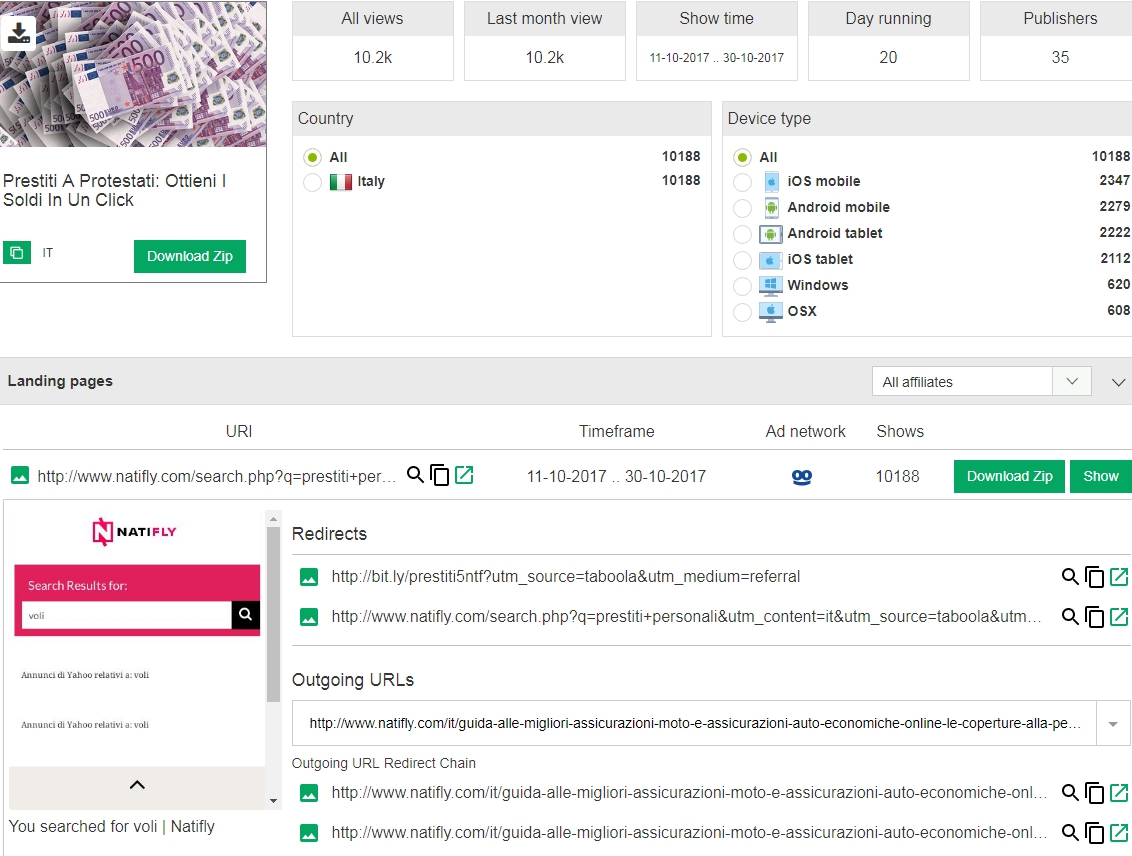This screenshot has height=856, width=1132.
Task: Sort by the Ad network column header
Action: point(806,432)
